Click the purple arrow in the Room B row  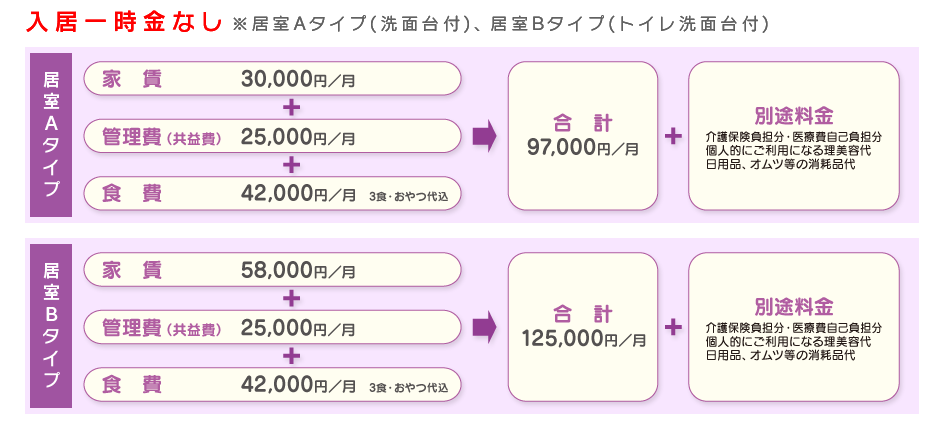click(484, 327)
